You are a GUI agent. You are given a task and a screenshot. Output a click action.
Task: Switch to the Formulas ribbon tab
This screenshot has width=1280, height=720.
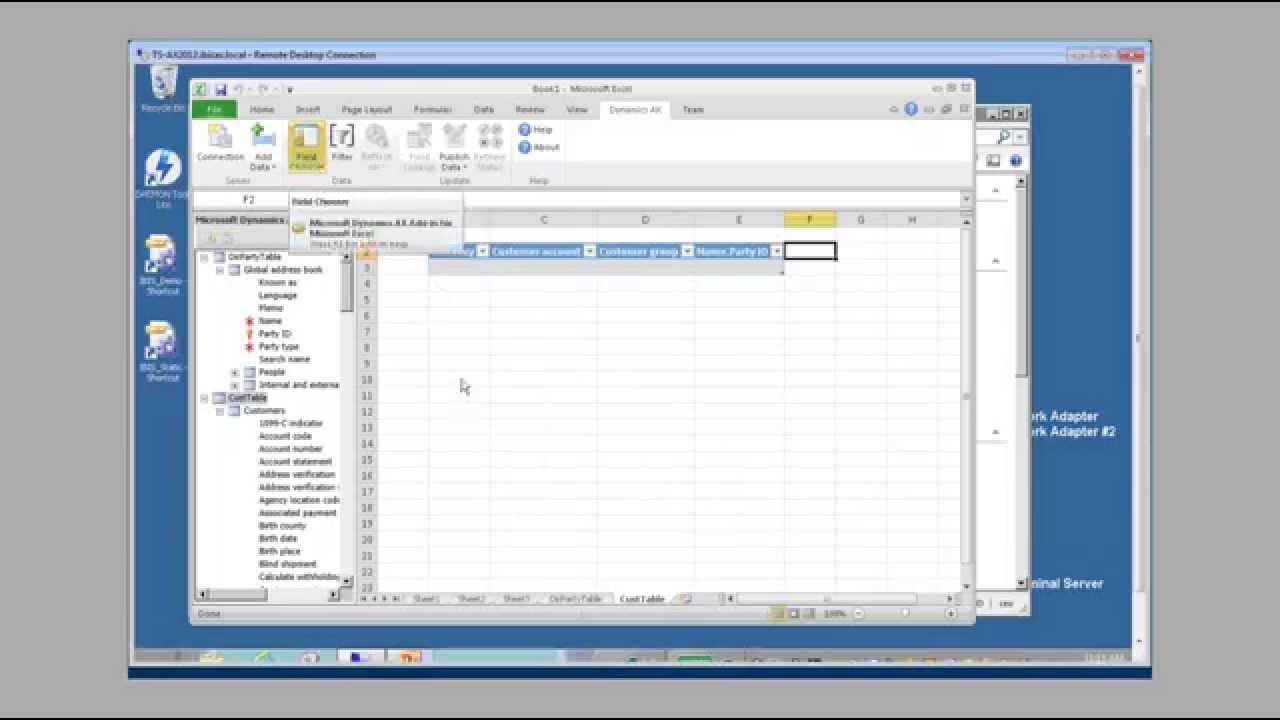pyautogui.click(x=433, y=109)
